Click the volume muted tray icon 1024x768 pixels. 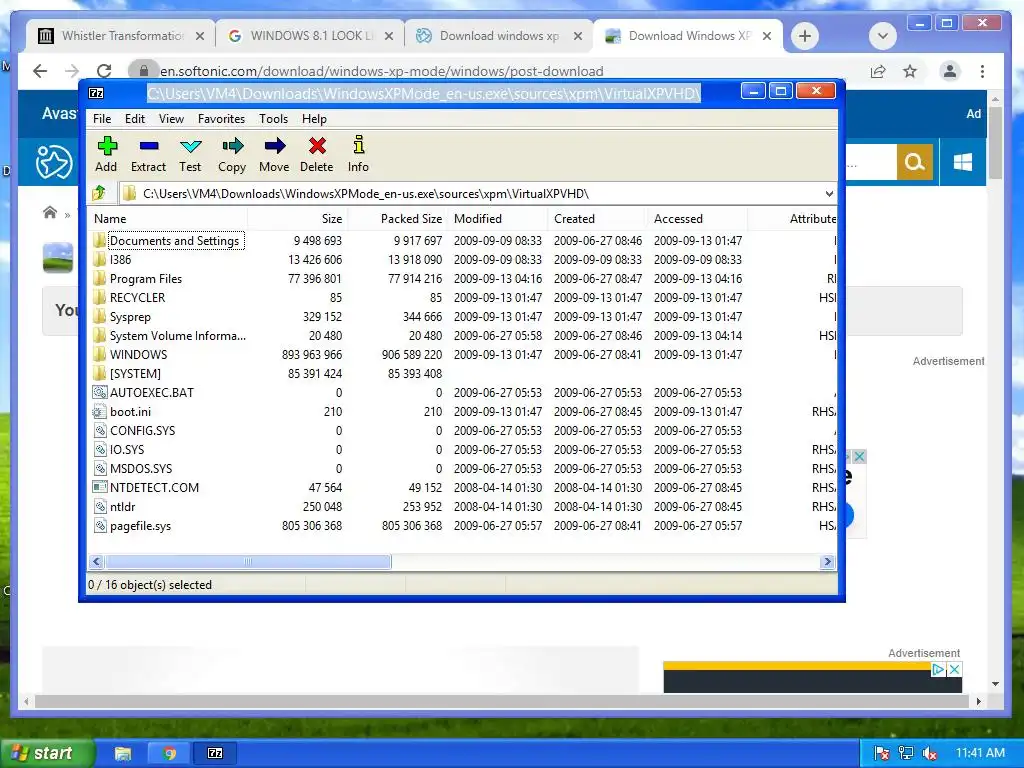coord(930,753)
